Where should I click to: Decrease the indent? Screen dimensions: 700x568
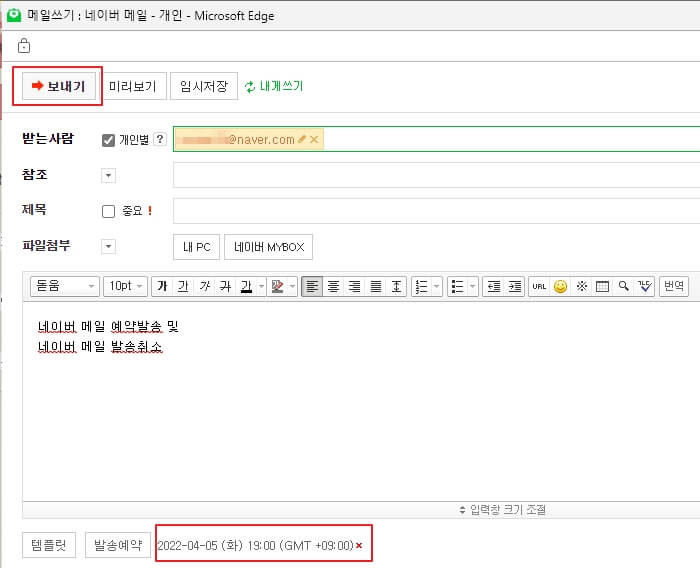click(493, 286)
